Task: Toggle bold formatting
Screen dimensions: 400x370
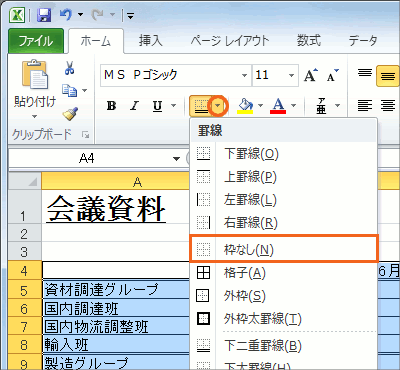Action: click(111, 106)
